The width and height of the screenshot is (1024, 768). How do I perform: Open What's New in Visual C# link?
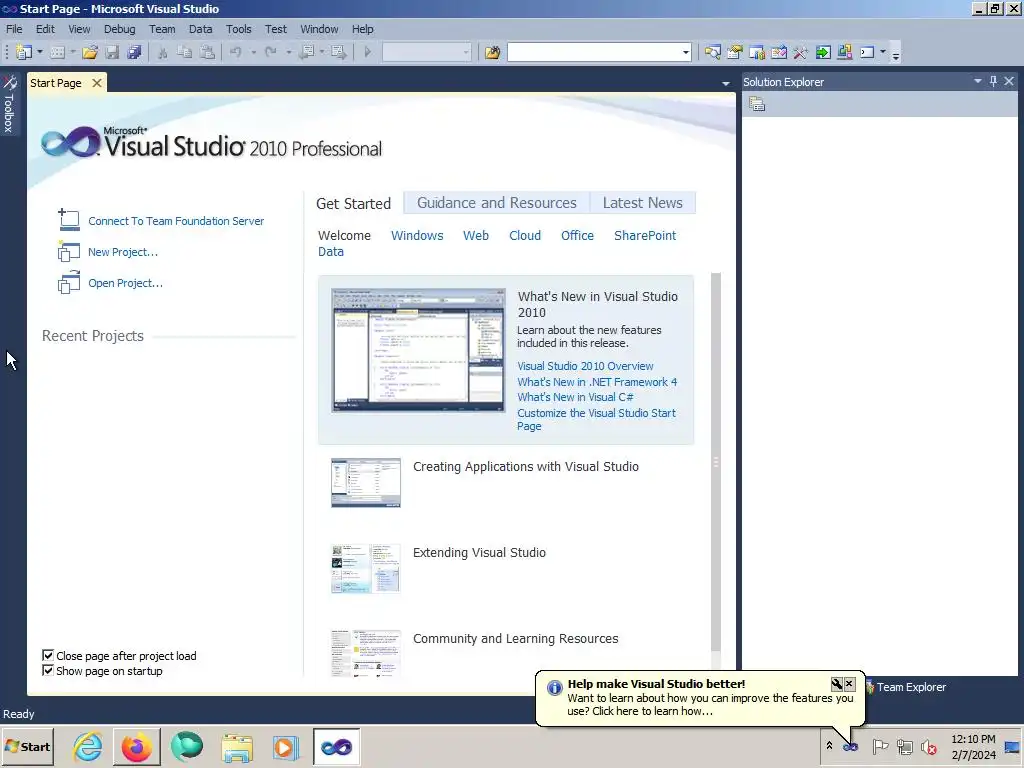point(575,397)
